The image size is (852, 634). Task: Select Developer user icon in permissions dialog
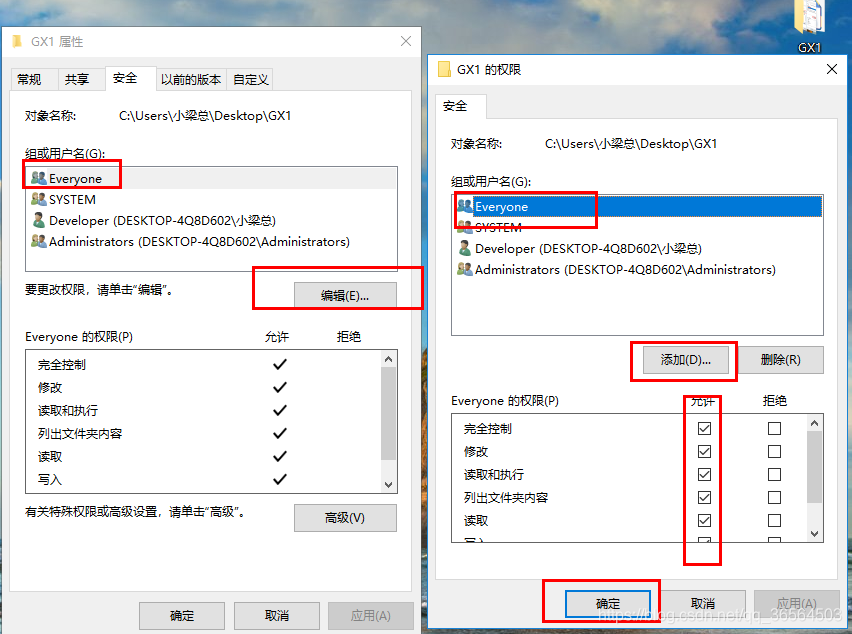tap(465, 248)
